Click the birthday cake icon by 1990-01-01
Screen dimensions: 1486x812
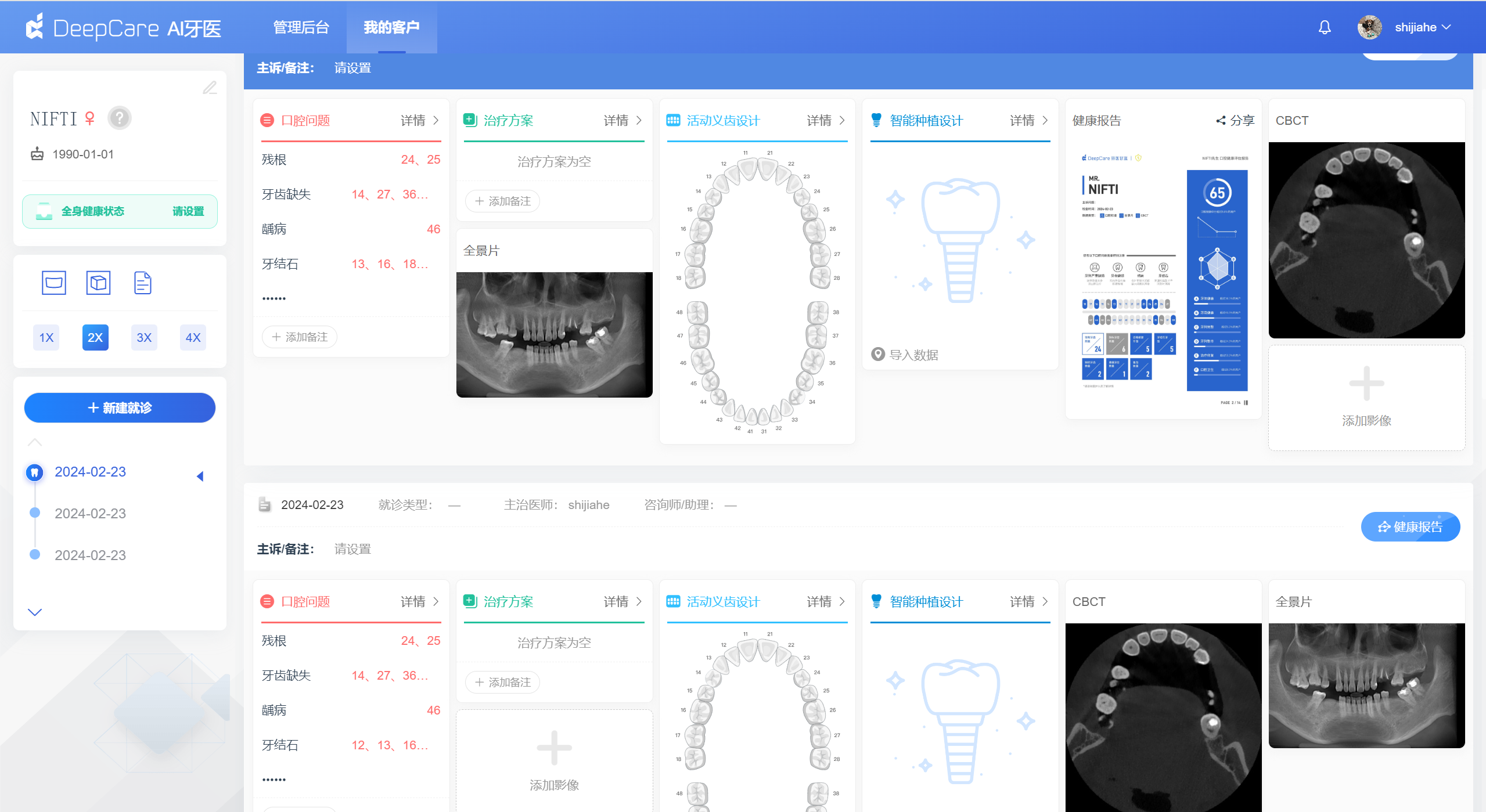coord(37,154)
